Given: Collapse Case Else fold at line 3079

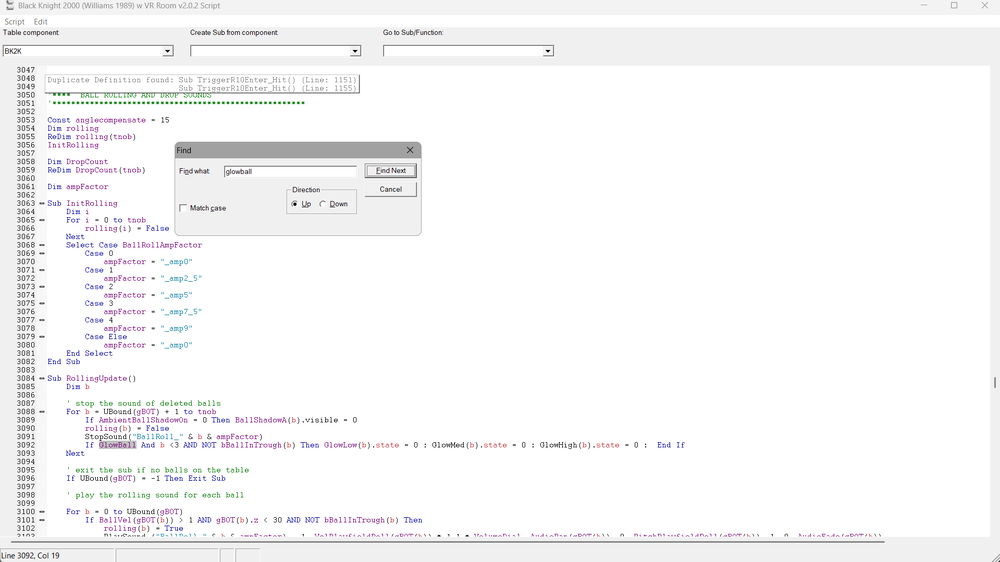Looking at the screenshot, I should point(42,337).
